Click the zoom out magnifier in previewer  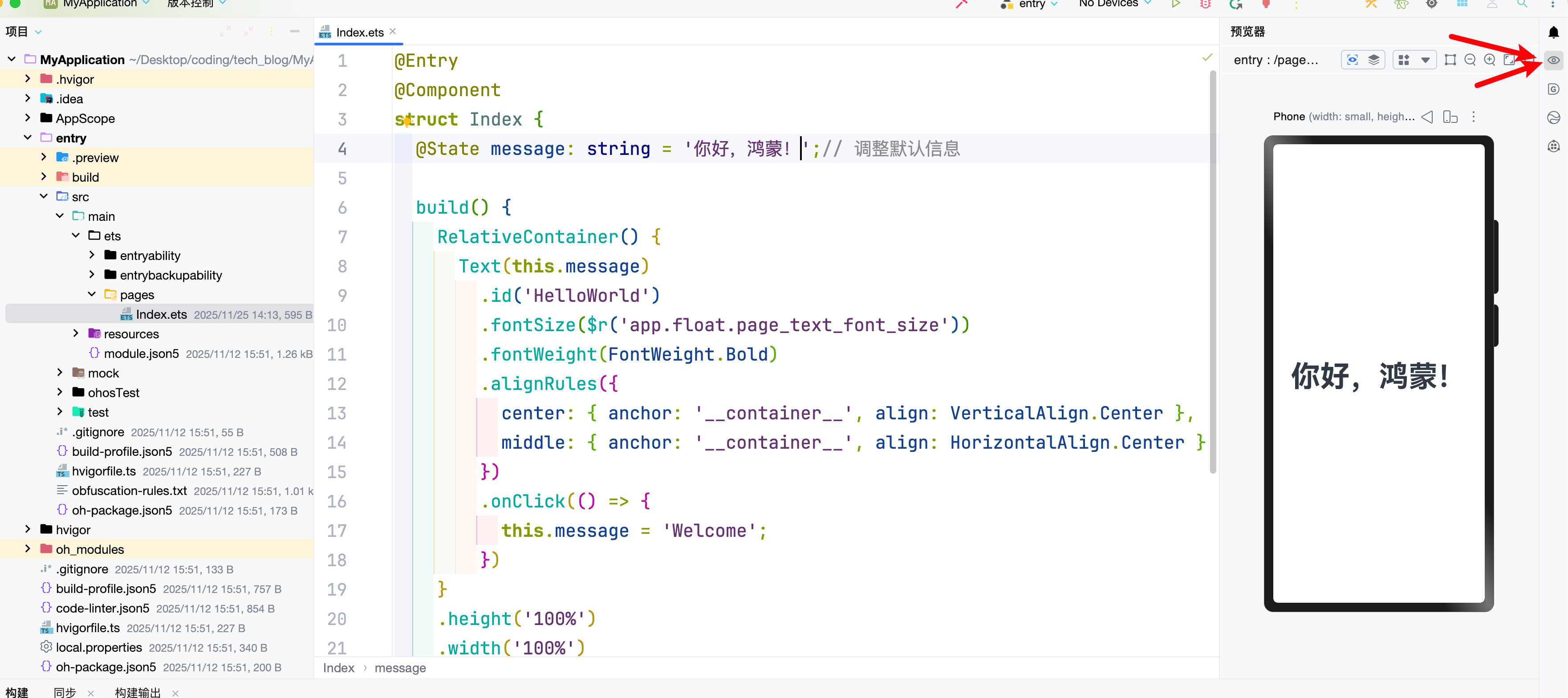click(1470, 60)
